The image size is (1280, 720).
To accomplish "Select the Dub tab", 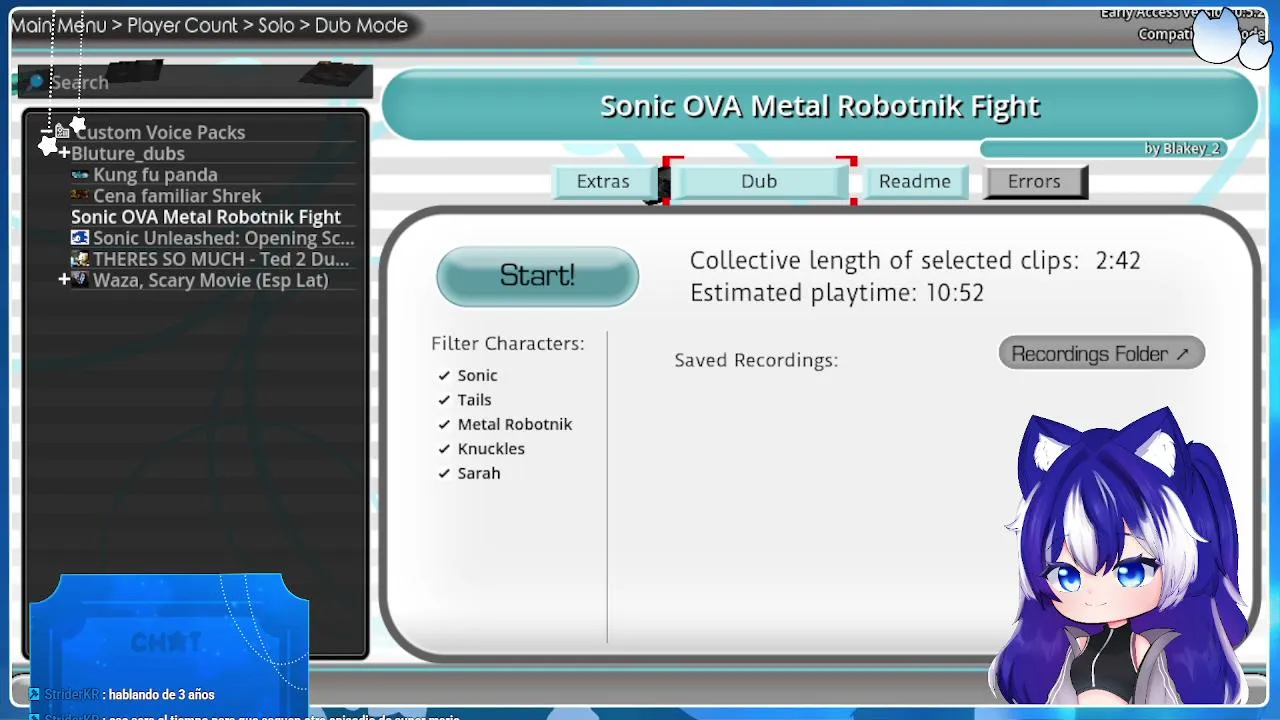I will coord(759,181).
